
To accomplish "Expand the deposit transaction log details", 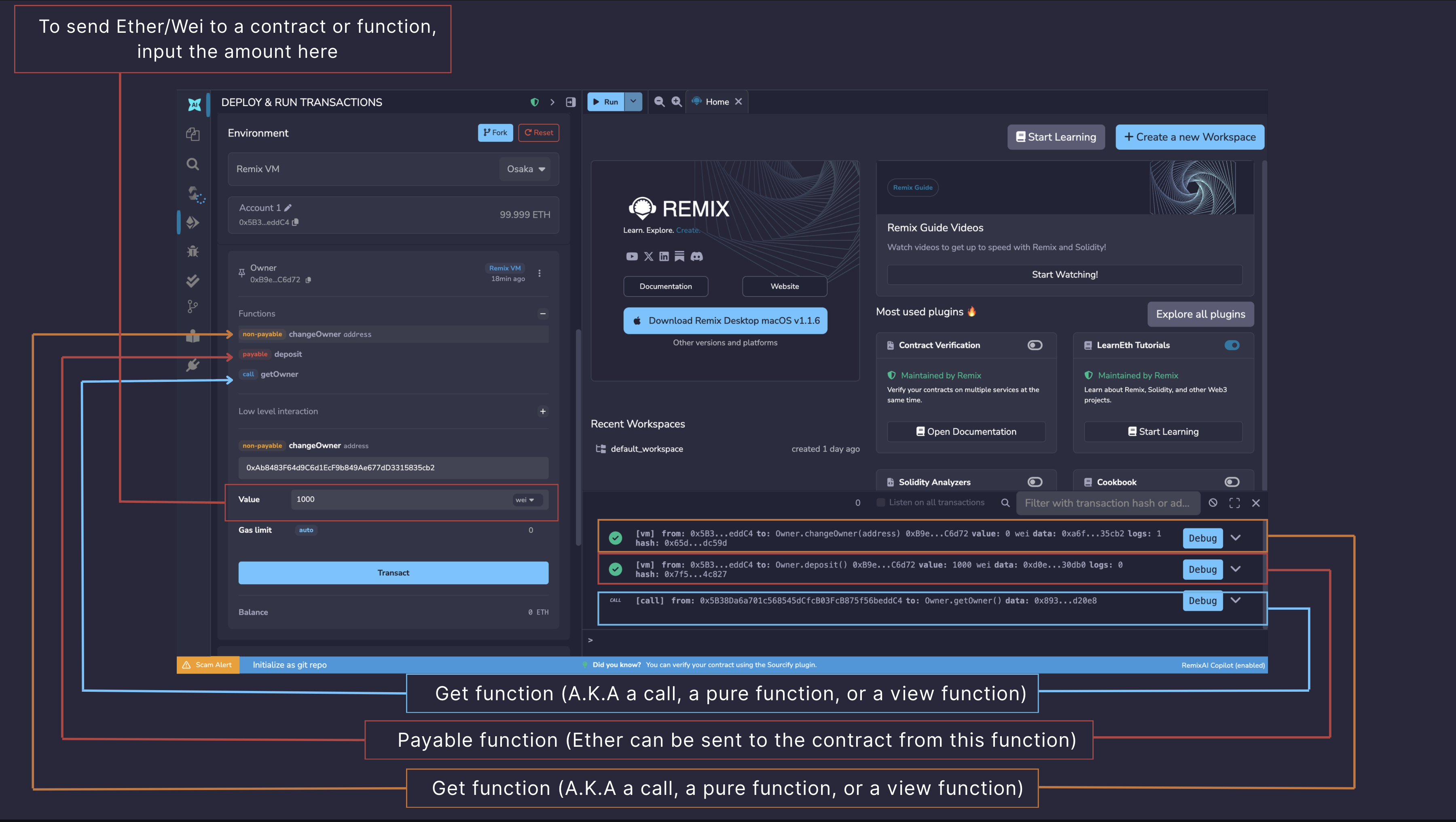I will pos(1236,569).
